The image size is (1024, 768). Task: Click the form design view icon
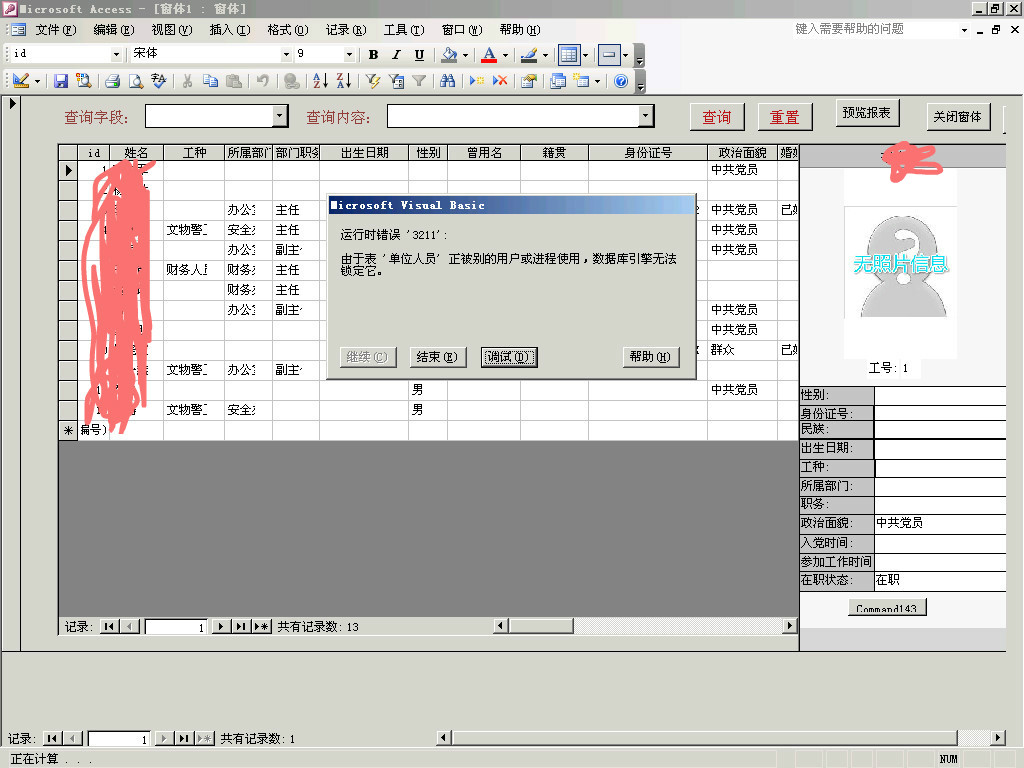point(20,80)
